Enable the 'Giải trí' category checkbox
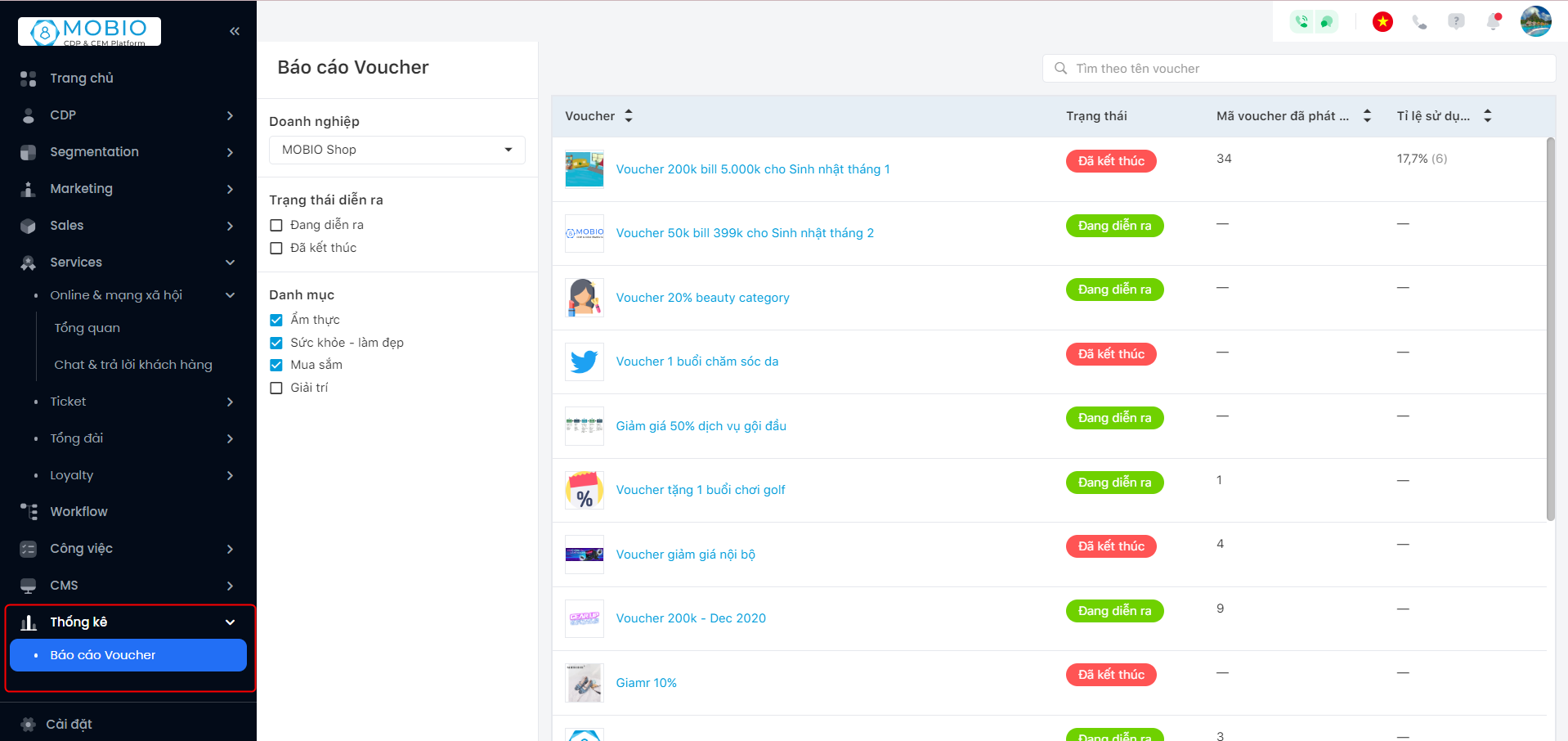 point(276,388)
